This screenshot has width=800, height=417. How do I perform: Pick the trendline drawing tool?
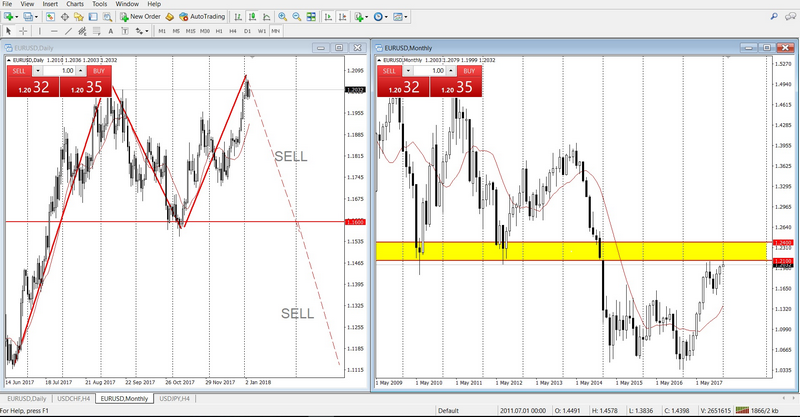coord(66,32)
